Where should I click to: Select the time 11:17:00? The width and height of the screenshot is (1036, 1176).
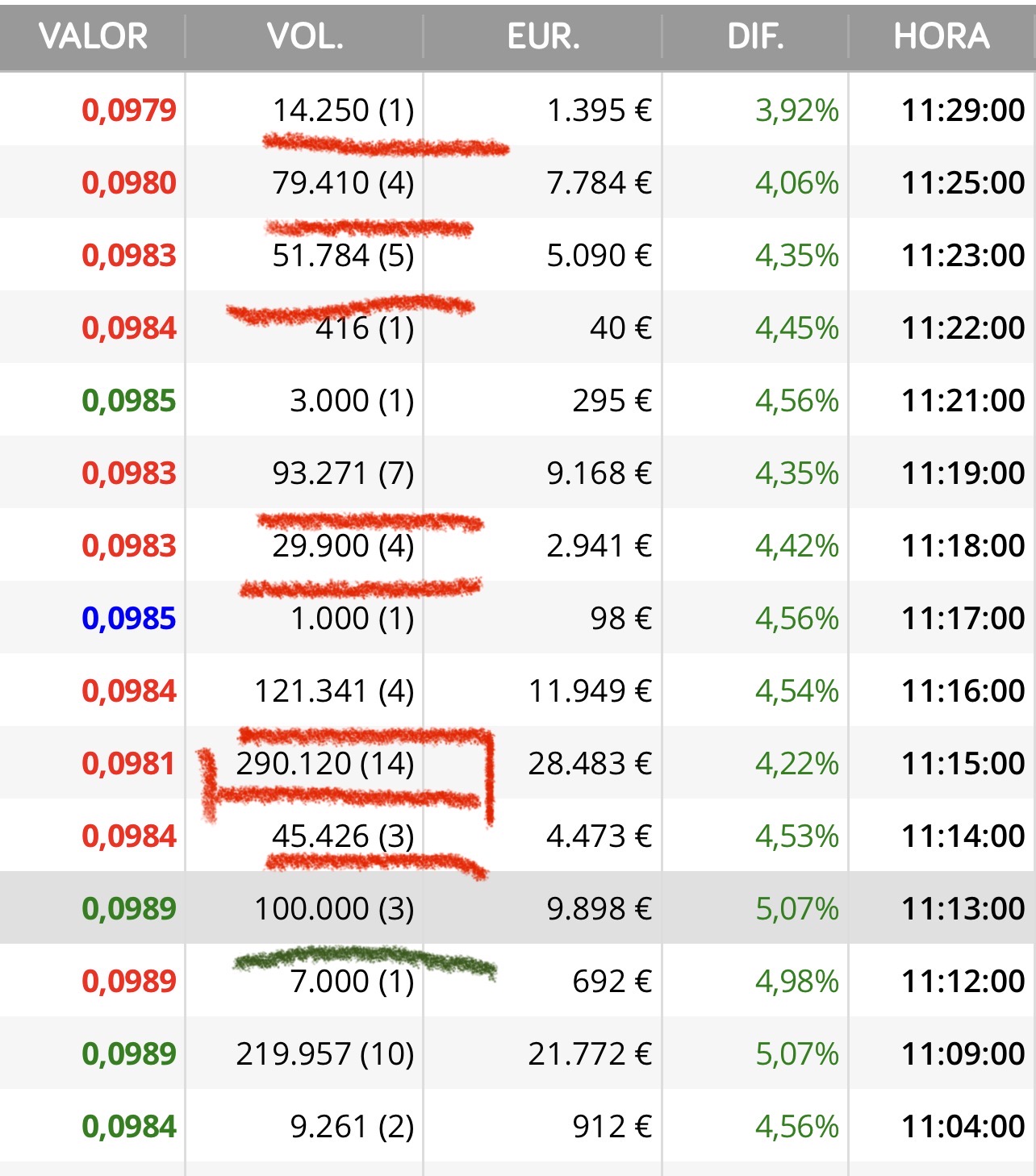[963, 618]
